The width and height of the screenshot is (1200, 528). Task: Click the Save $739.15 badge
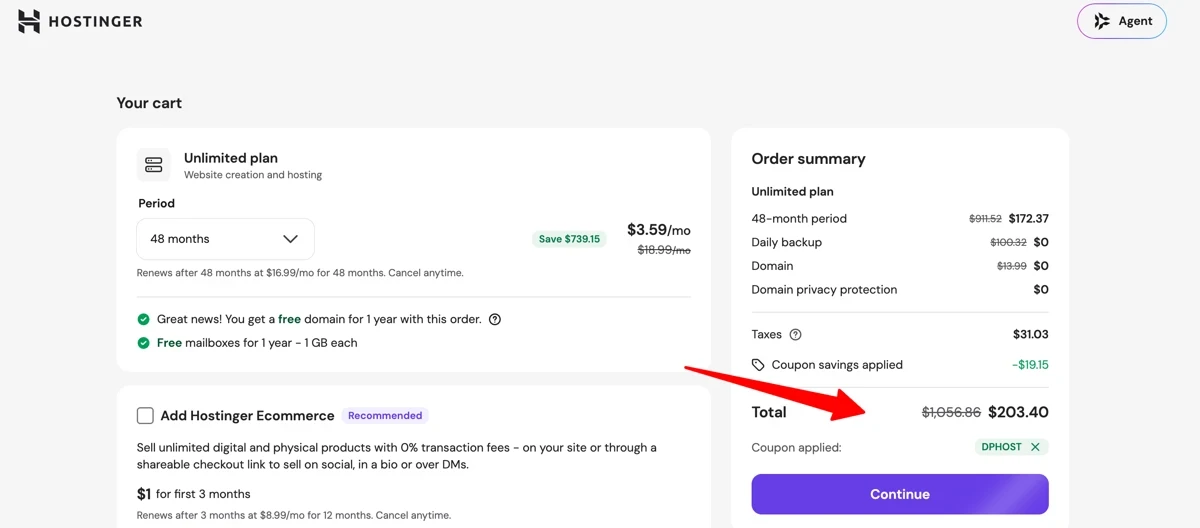click(x=569, y=239)
